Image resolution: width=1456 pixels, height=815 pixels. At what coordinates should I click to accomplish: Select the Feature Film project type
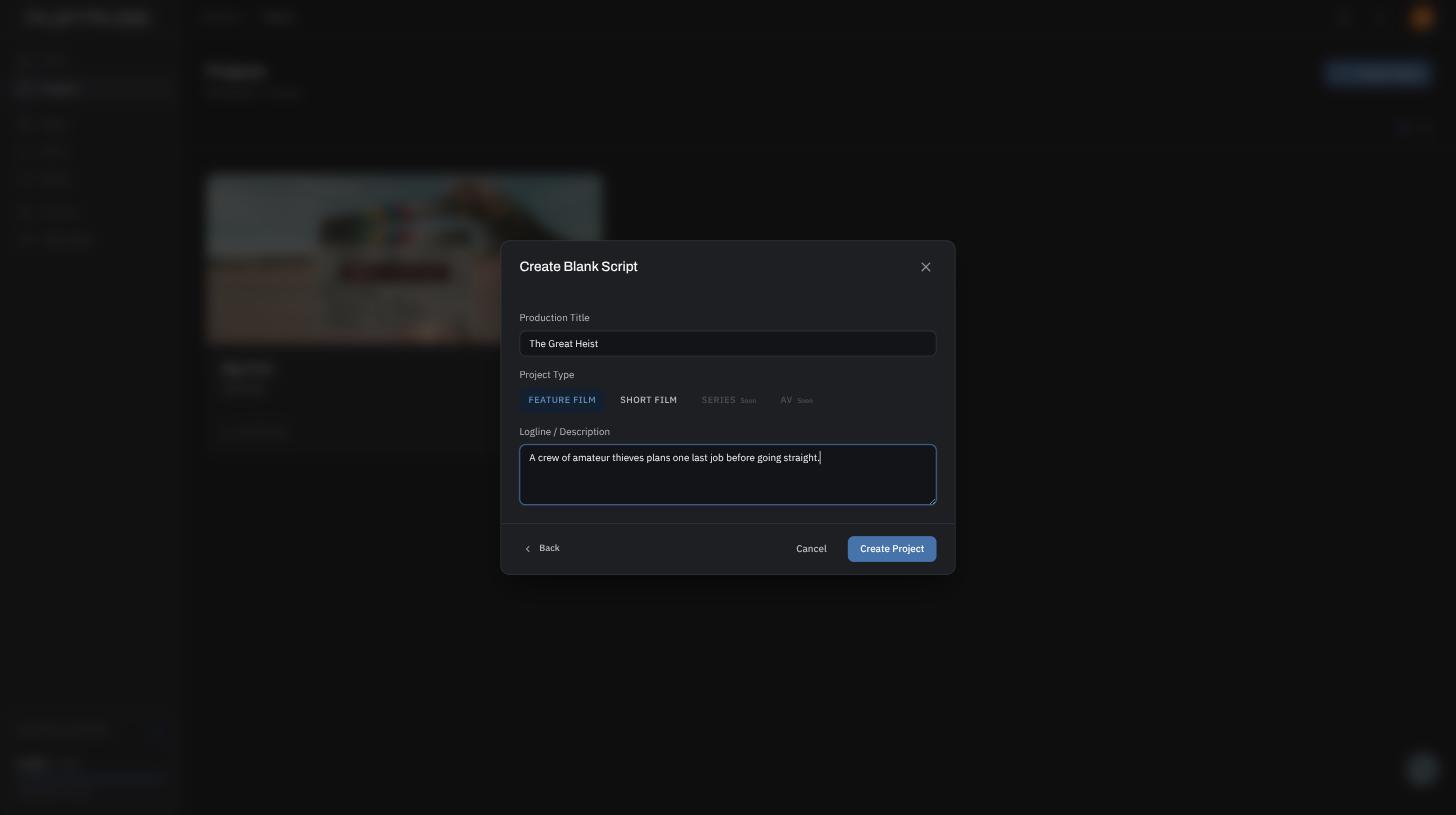[562, 400]
